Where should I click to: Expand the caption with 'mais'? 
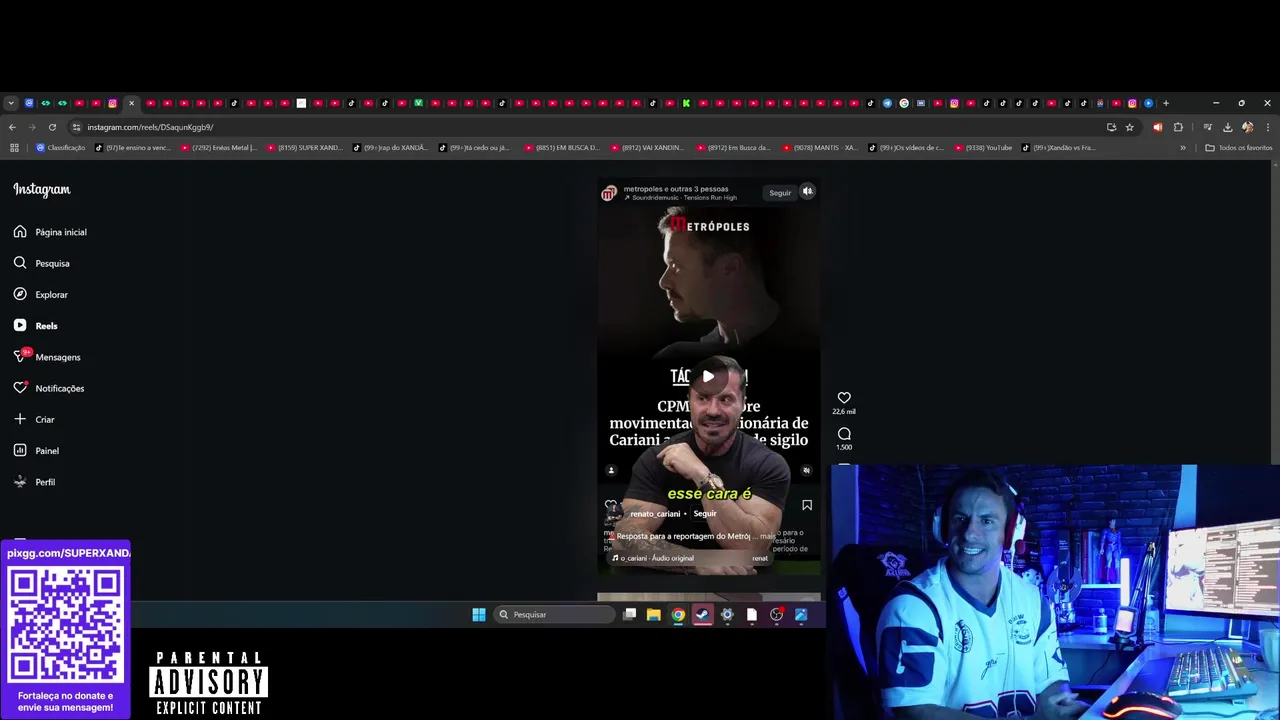click(x=768, y=536)
